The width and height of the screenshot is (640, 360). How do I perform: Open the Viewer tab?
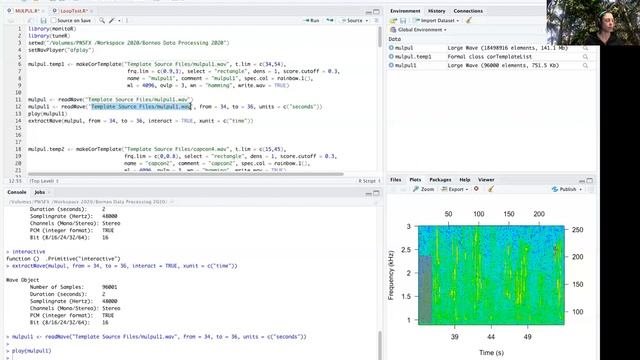click(x=486, y=180)
